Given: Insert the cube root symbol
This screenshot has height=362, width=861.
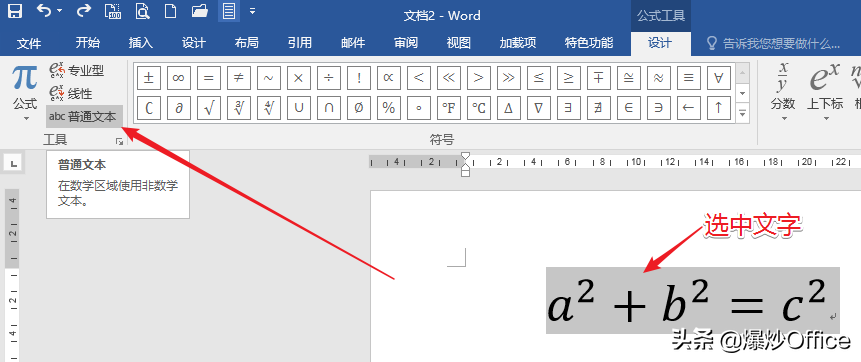Looking at the screenshot, I should 238,108.
